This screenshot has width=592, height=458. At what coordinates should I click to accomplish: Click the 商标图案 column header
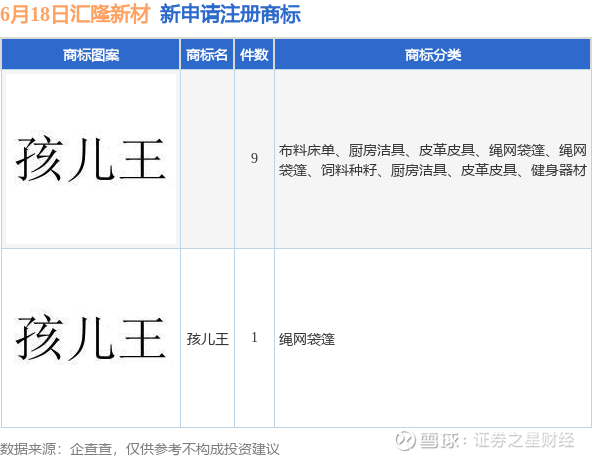[91, 55]
